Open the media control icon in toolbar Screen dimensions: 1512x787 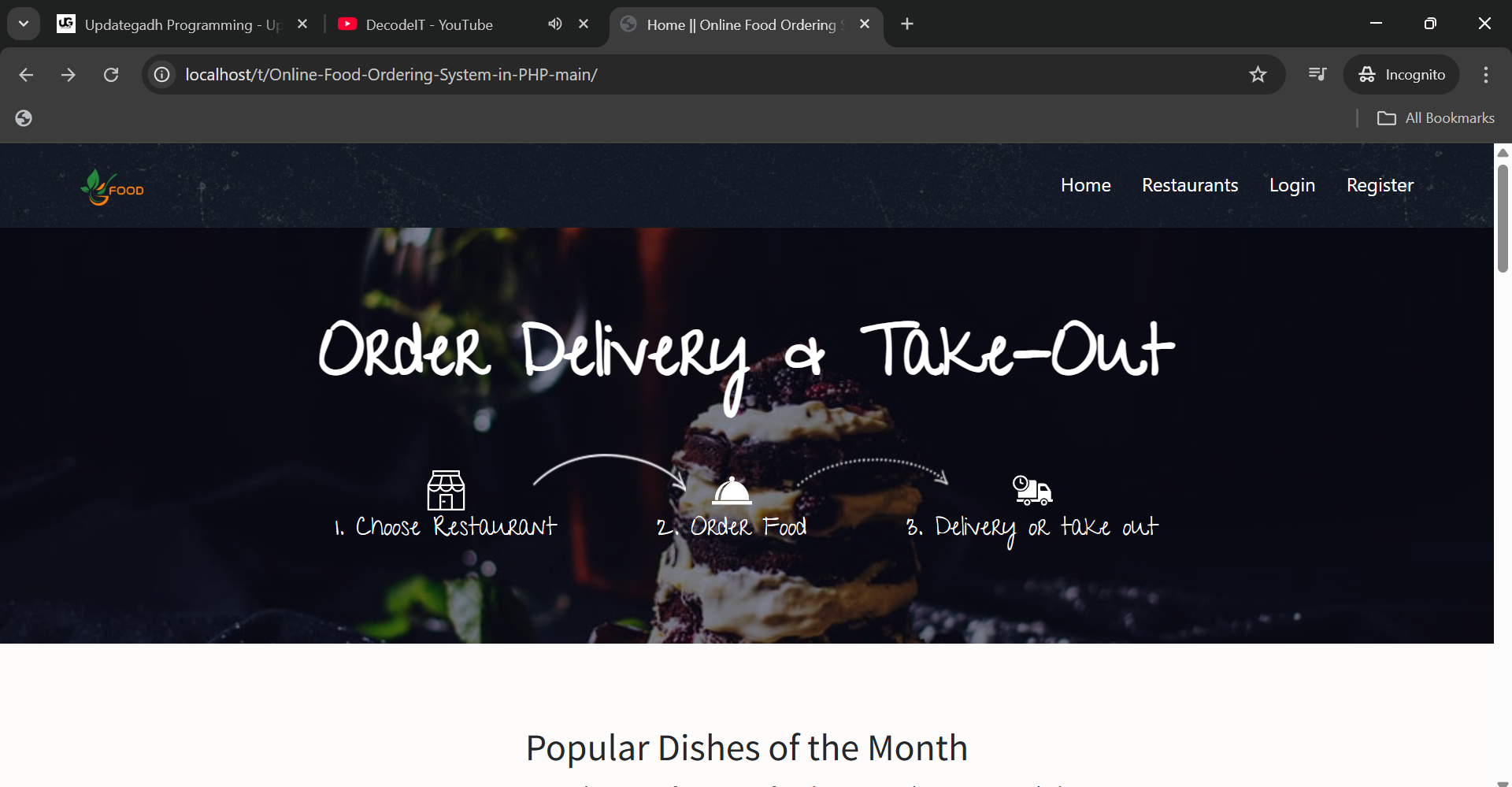[x=1317, y=74]
